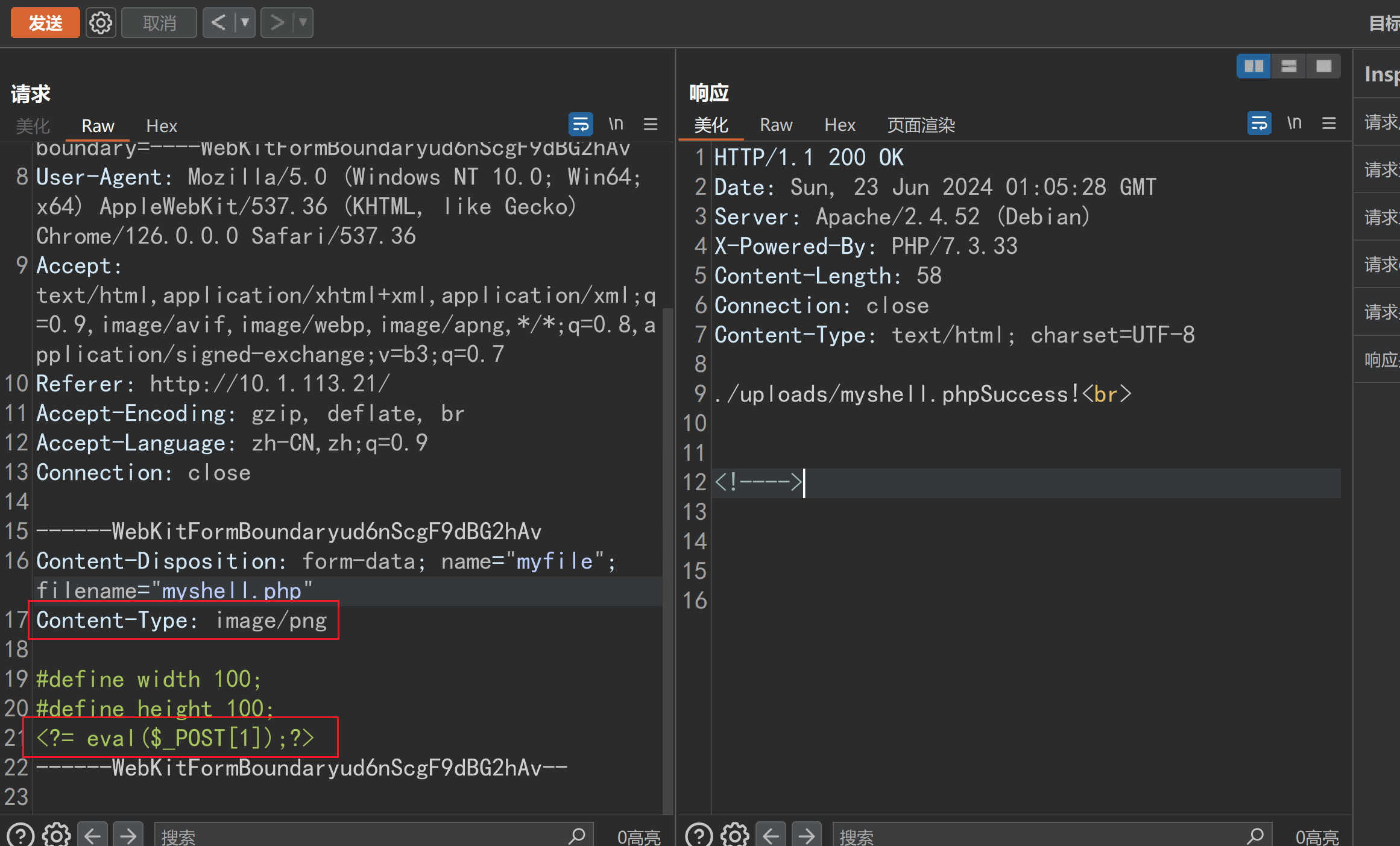Expand the history back dropdown arrow

[245, 23]
